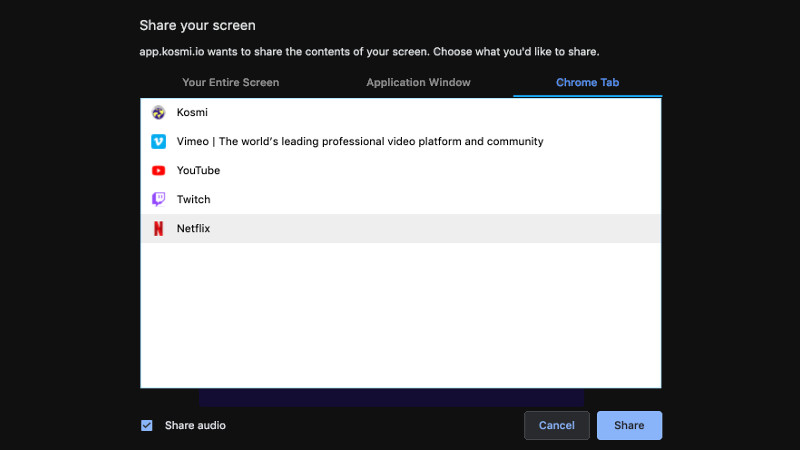800x450 pixels.
Task: Click the purple Twitch icon
Action: tap(158, 200)
